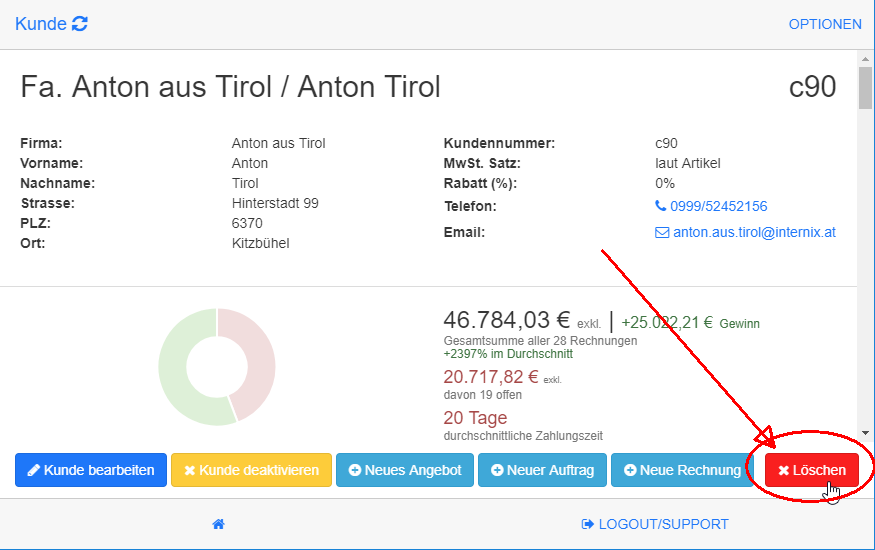Viewport: 875px width, 550px height.
Task: Click the 'davon 19 offen' text
Action: click(483, 395)
